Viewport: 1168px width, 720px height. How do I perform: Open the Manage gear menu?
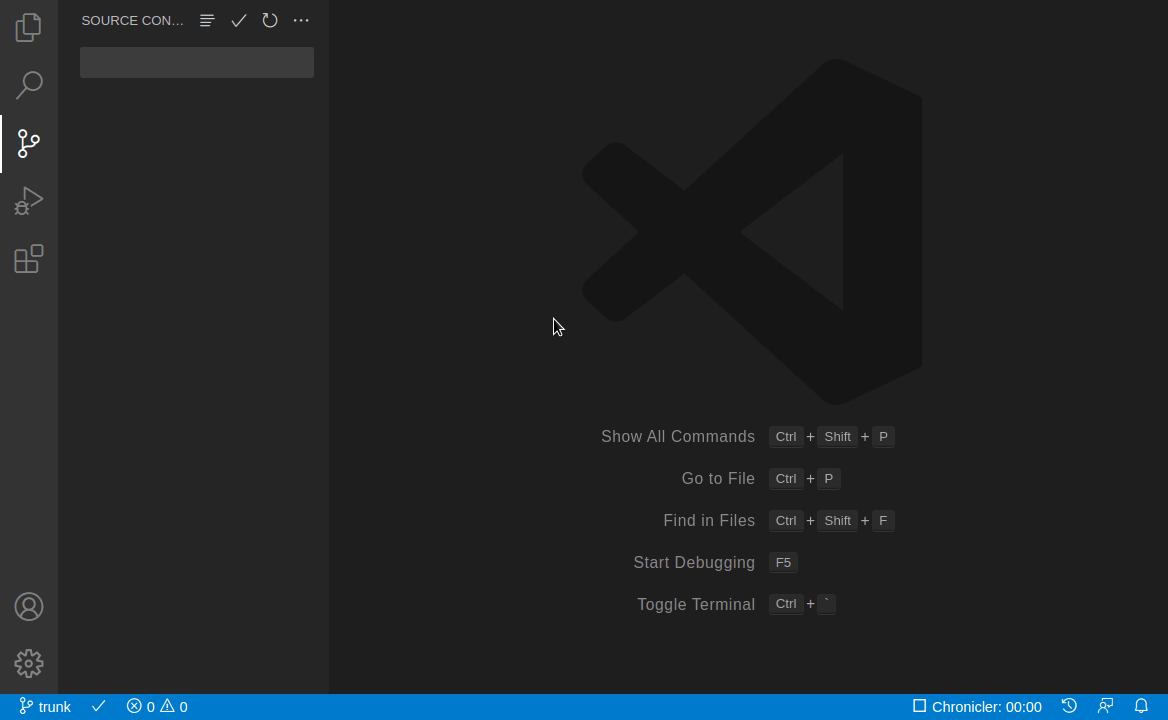pos(28,663)
